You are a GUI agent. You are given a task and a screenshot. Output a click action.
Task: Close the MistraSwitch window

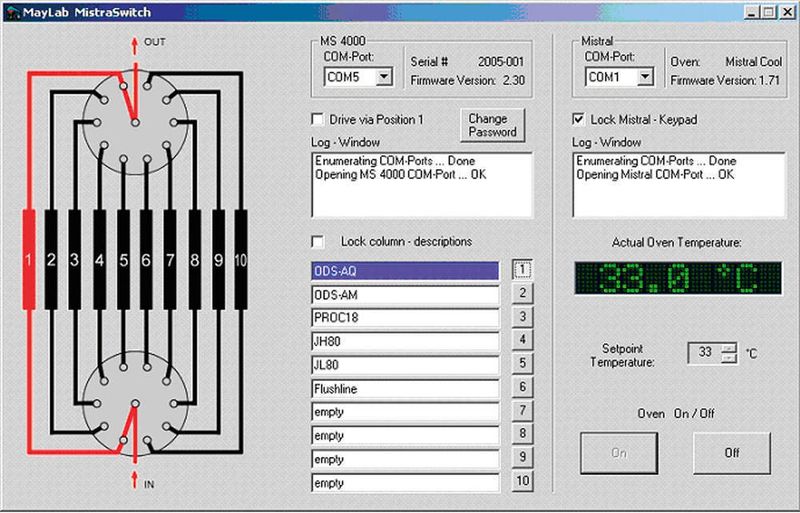coord(787,12)
